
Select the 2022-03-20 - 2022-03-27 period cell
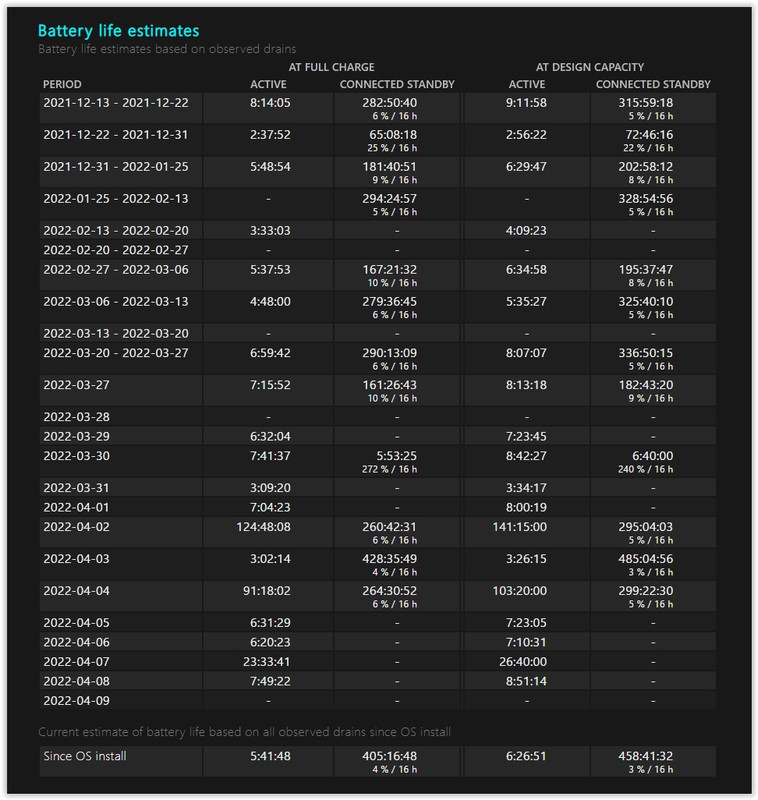[x=115, y=353]
